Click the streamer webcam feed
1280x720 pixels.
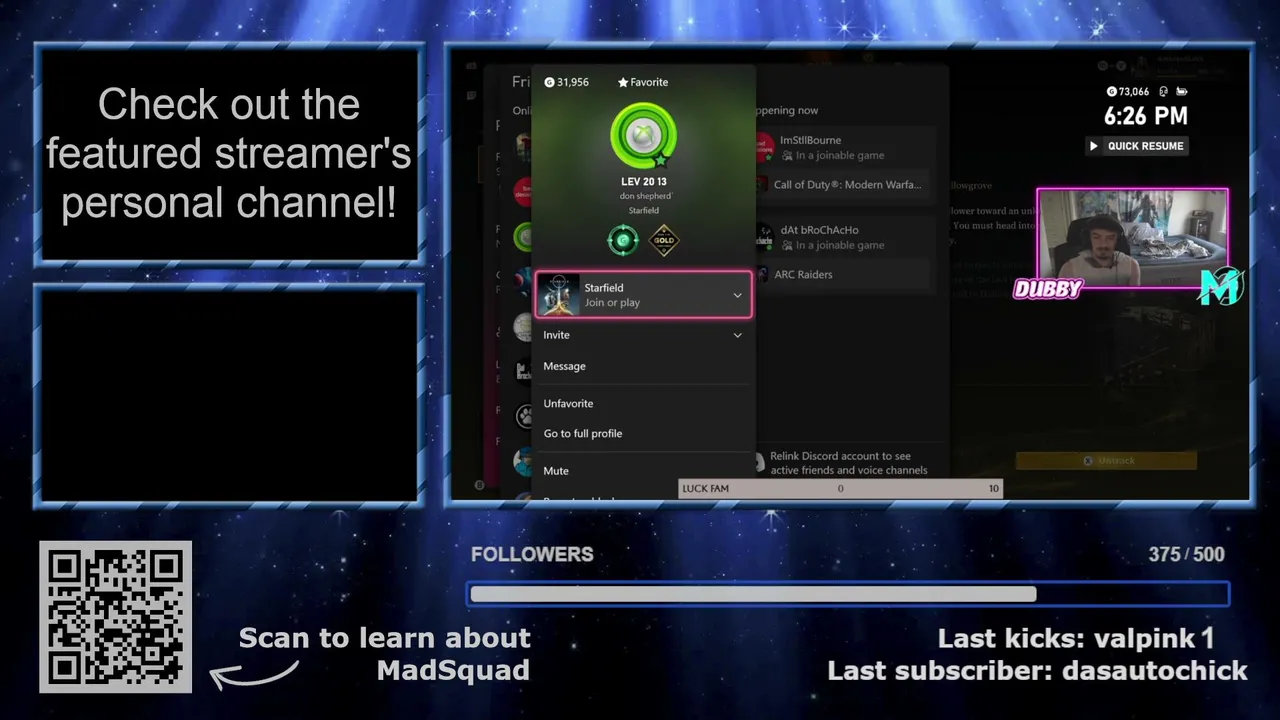point(1132,239)
